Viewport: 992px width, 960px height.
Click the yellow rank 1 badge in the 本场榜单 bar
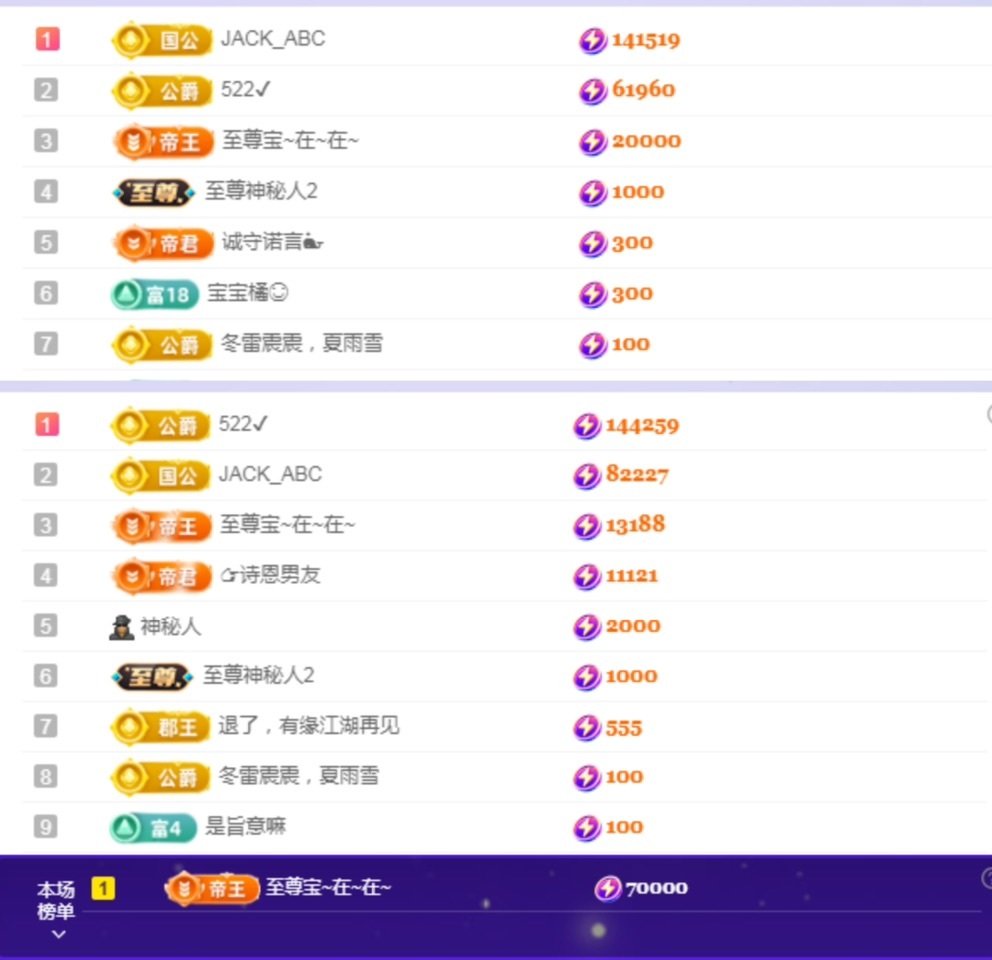pyautogui.click(x=103, y=888)
